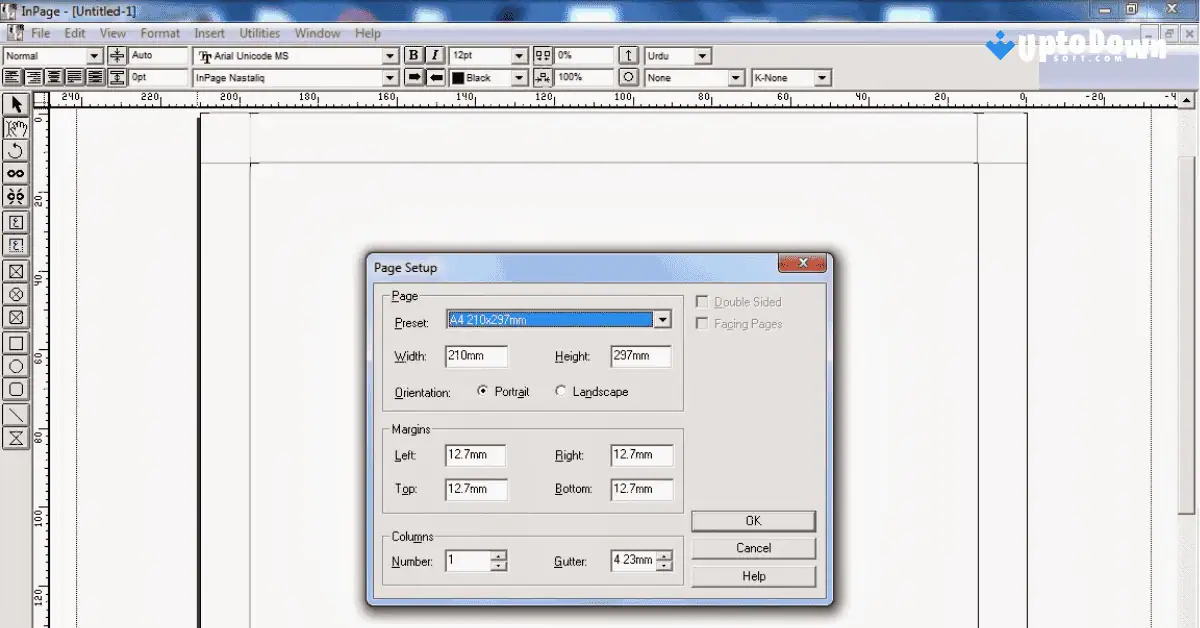Open the Preset paper size dropdown
Viewport: 1200px width, 628px height.
662,319
